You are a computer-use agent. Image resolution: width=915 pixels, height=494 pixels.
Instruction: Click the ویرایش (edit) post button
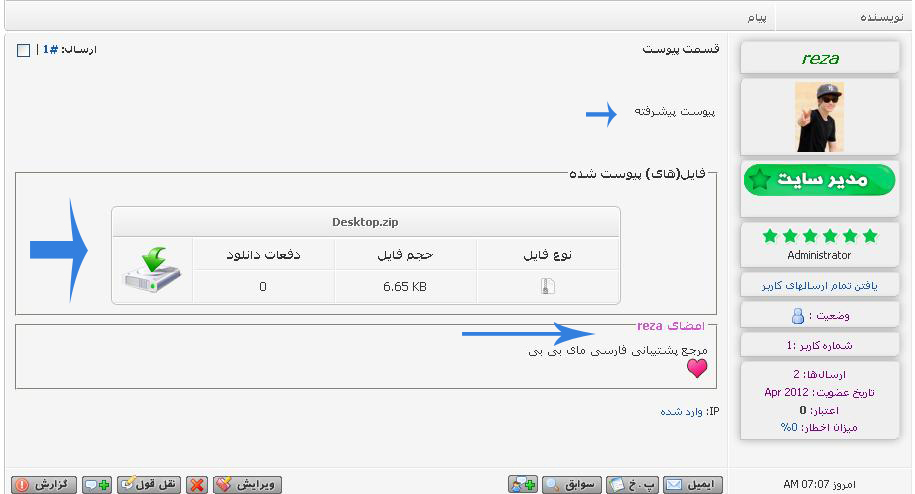(247, 485)
